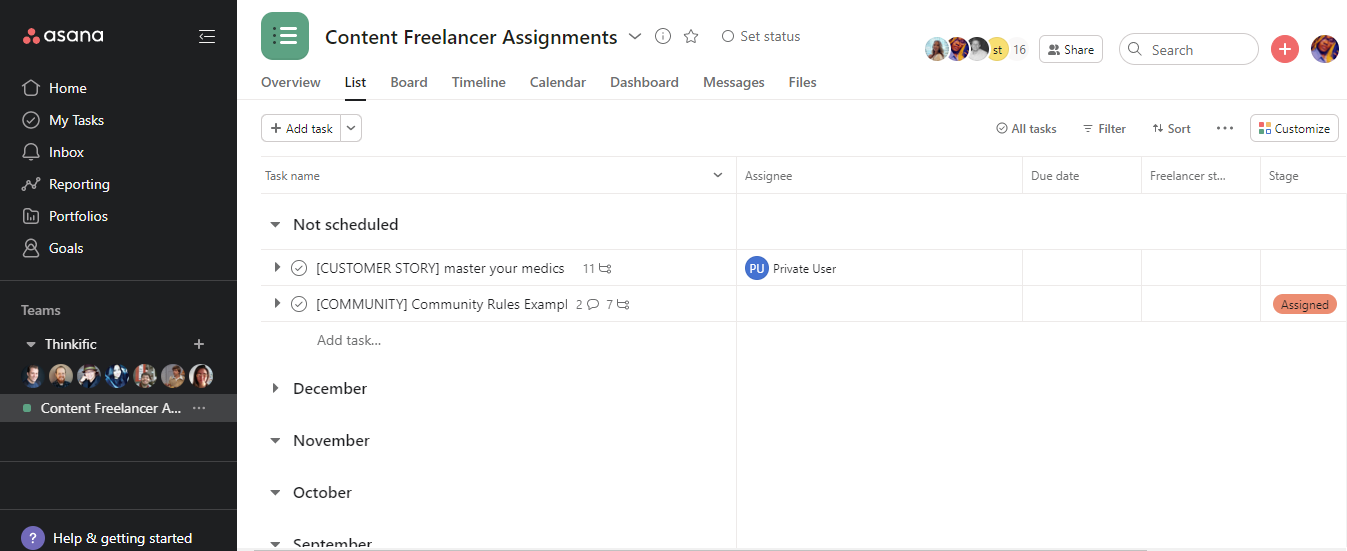1347x551 pixels.
Task: Open the Sort options
Action: tap(1171, 128)
